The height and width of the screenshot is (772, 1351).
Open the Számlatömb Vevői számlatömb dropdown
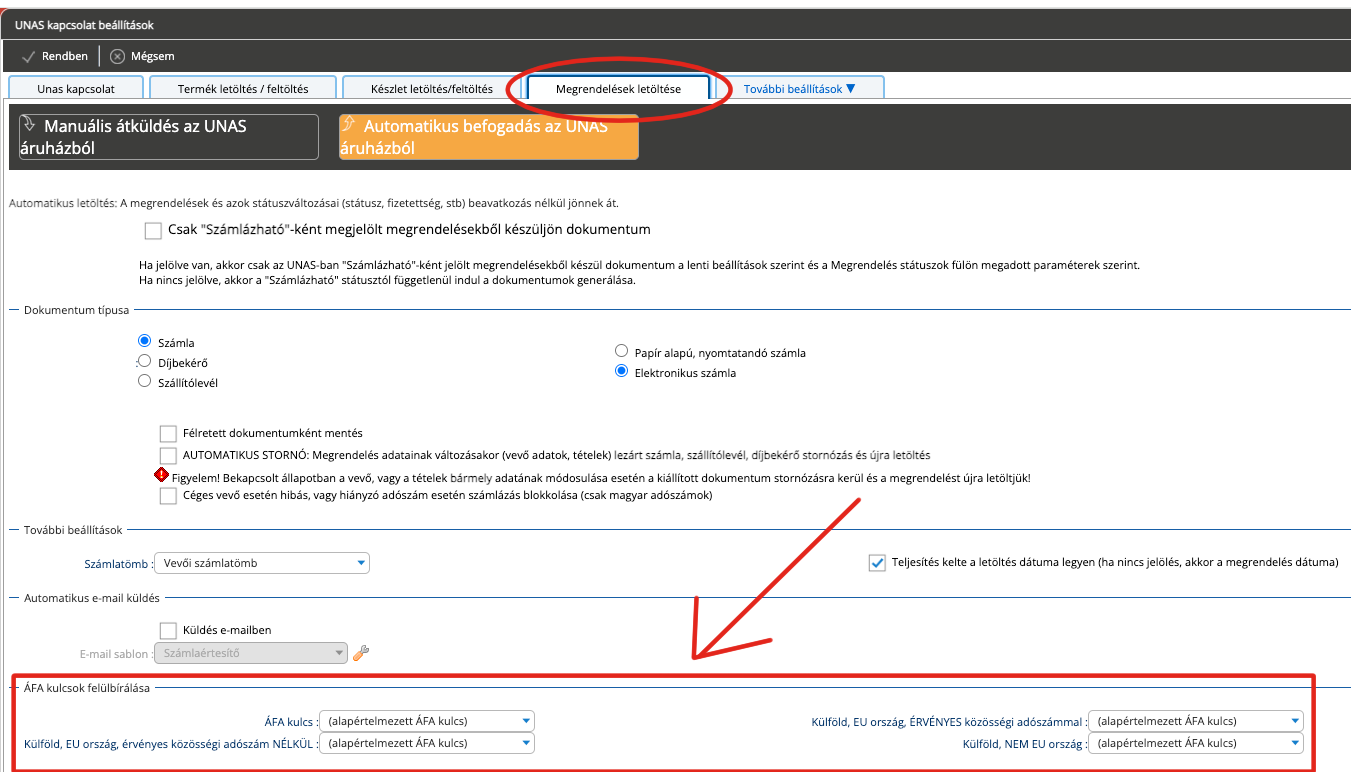coord(263,563)
